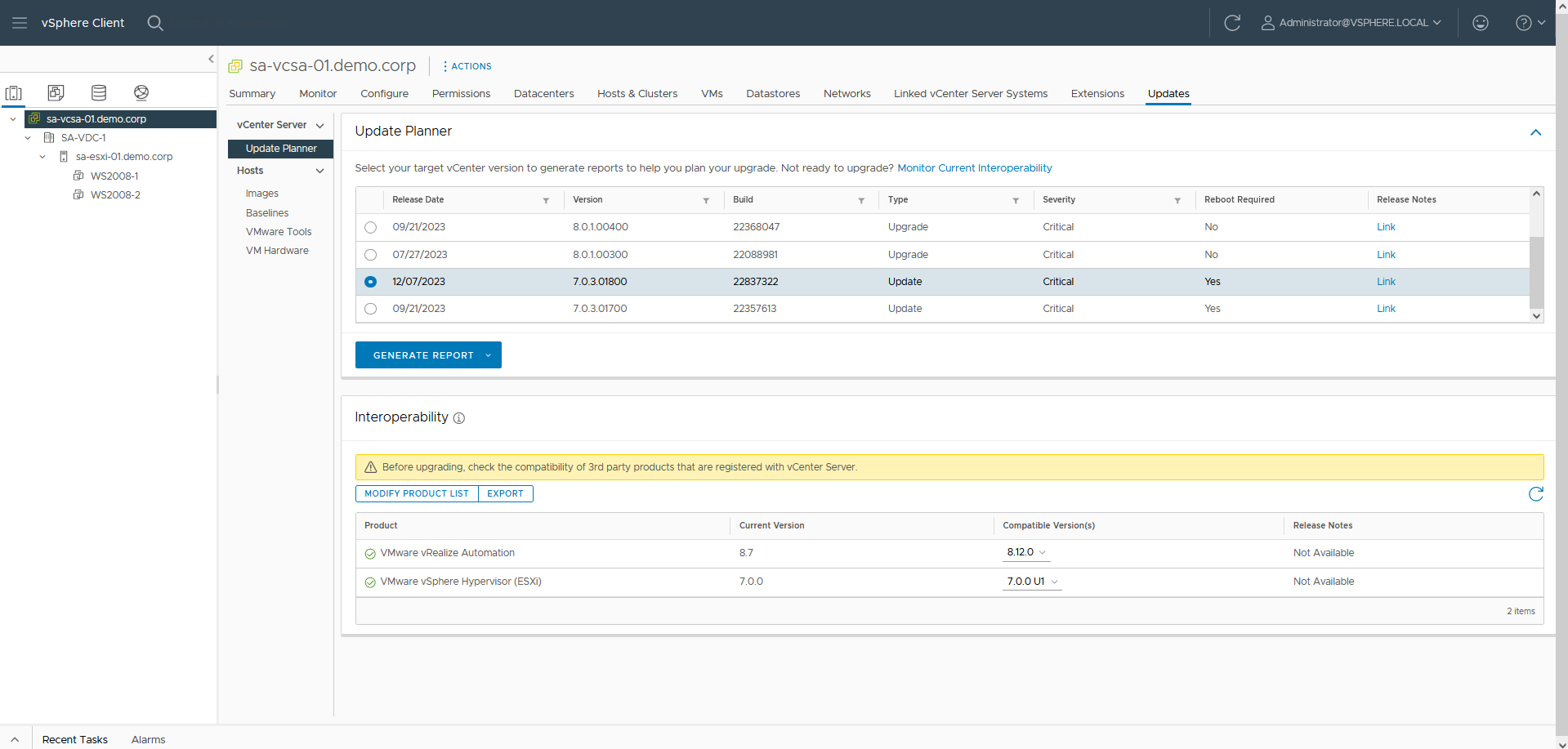Open the Summary tab
The width and height of the screenshot is (1568, 749).
tap(252, 94)
